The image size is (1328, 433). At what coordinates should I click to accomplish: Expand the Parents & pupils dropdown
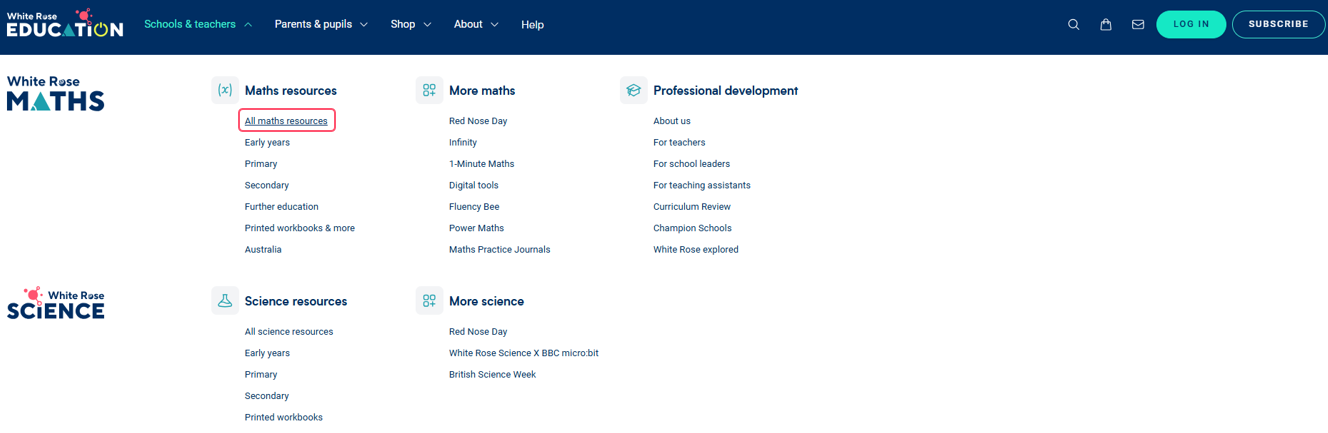pos(321,24)
